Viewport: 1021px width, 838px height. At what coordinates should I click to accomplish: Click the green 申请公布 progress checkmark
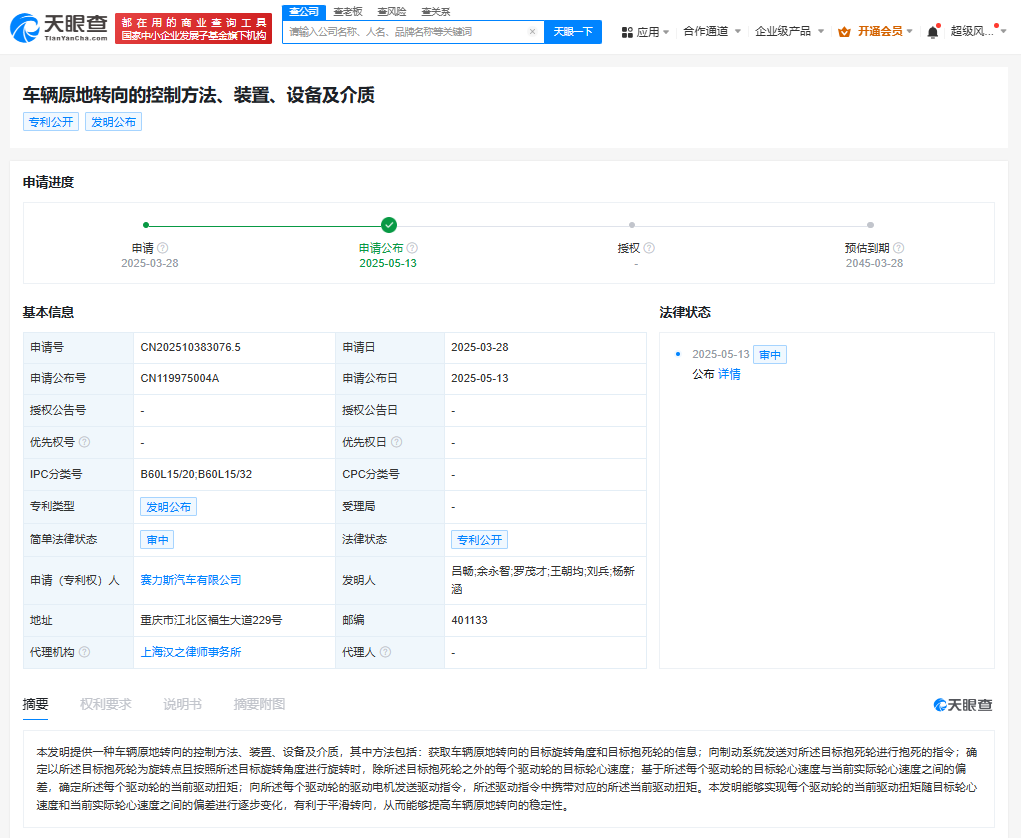point(389,225)
